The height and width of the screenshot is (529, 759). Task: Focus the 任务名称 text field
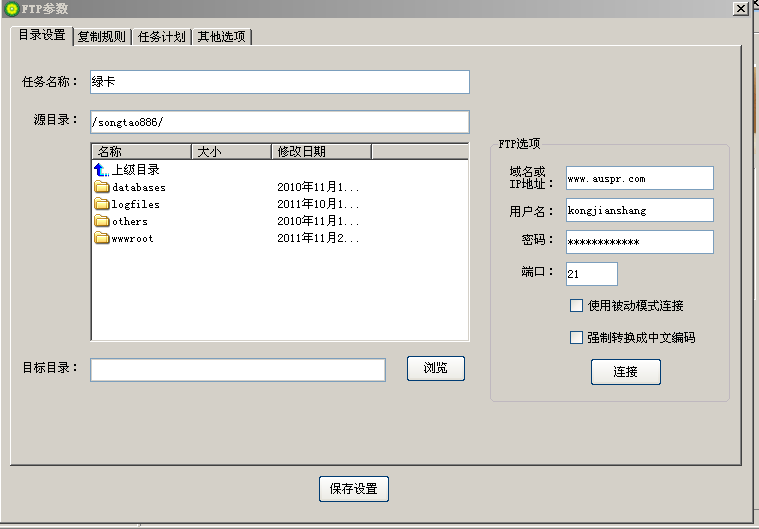pos(279,82)
